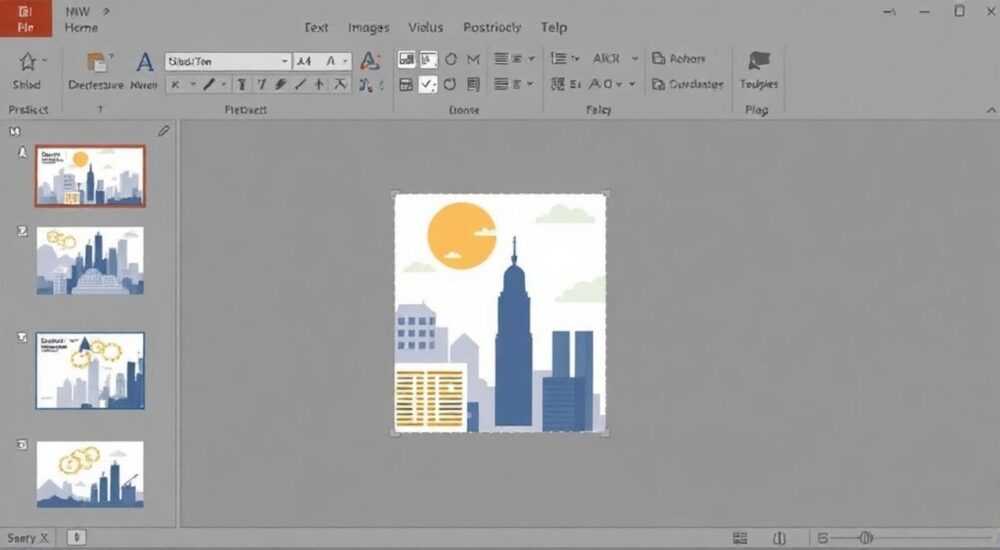This screenshot has width=1000, height=550.
Task: Open the Telp menu tab
Action: (x=554, y=27)
